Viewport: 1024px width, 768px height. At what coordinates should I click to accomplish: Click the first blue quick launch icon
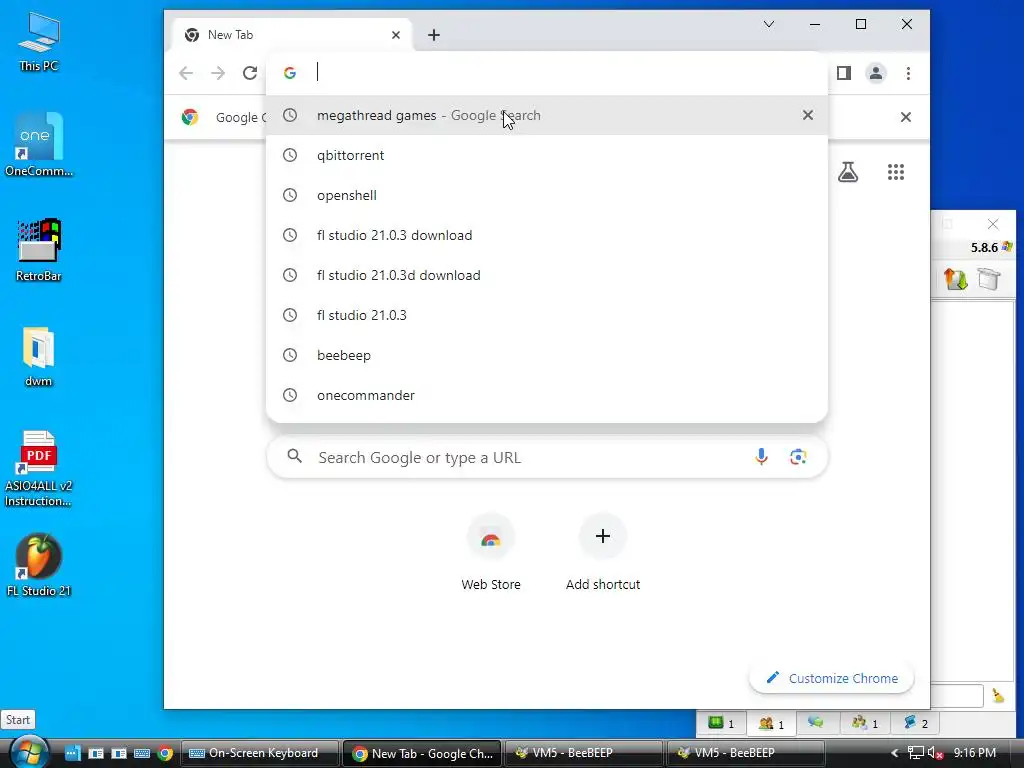coord(72,753)
